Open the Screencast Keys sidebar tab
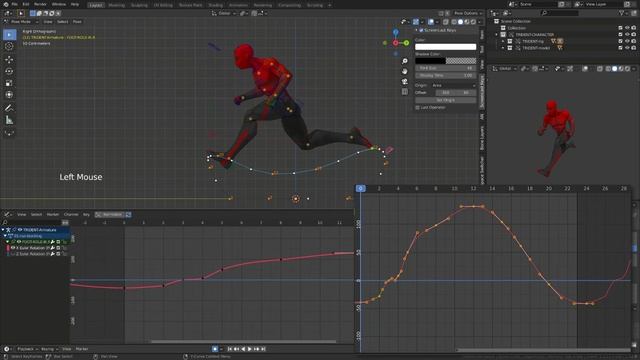Image resolution: width=640 pixels, height=360 pixels. point(482,91)
